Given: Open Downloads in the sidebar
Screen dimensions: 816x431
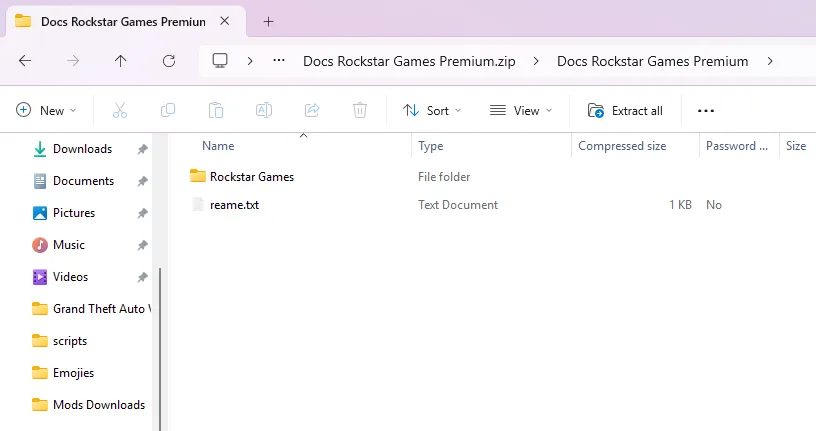Looking at the screenshot, I should [x=82, y=149].
